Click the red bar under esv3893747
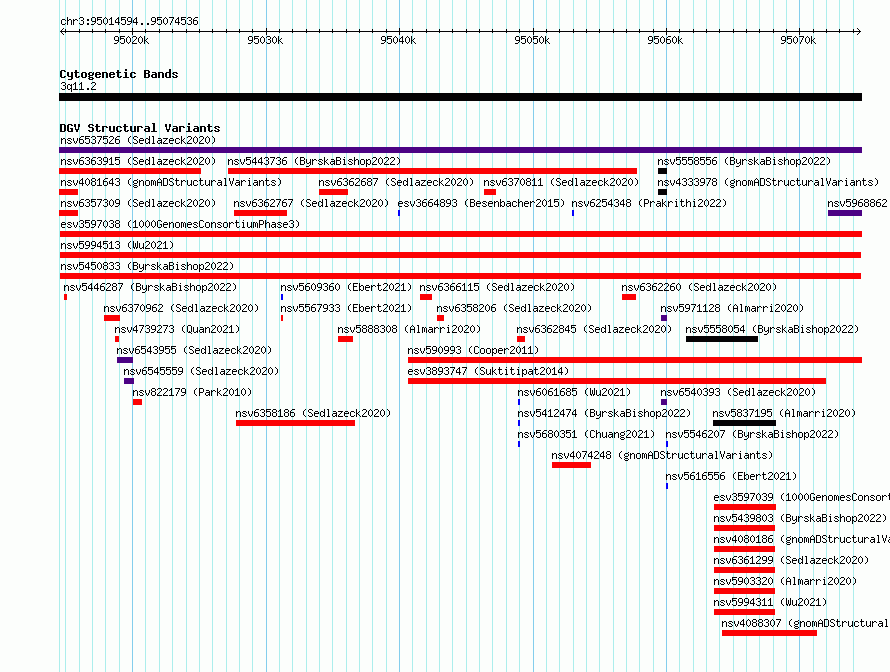 [616, 381]
